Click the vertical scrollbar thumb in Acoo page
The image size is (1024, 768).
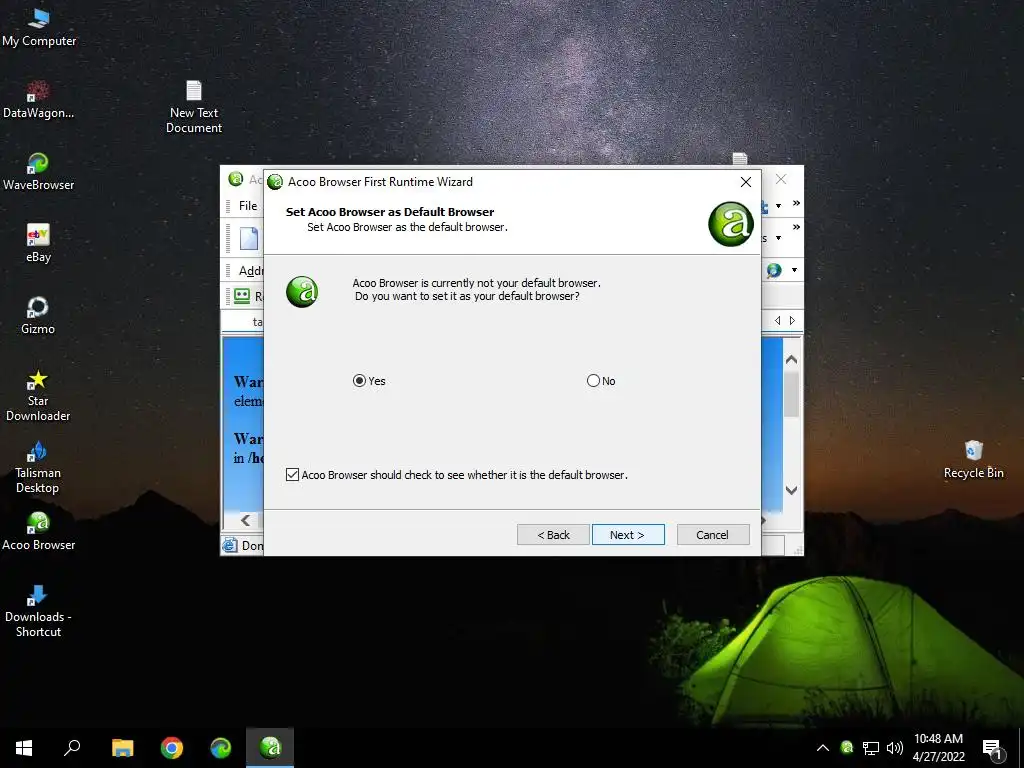click(792, 394)
